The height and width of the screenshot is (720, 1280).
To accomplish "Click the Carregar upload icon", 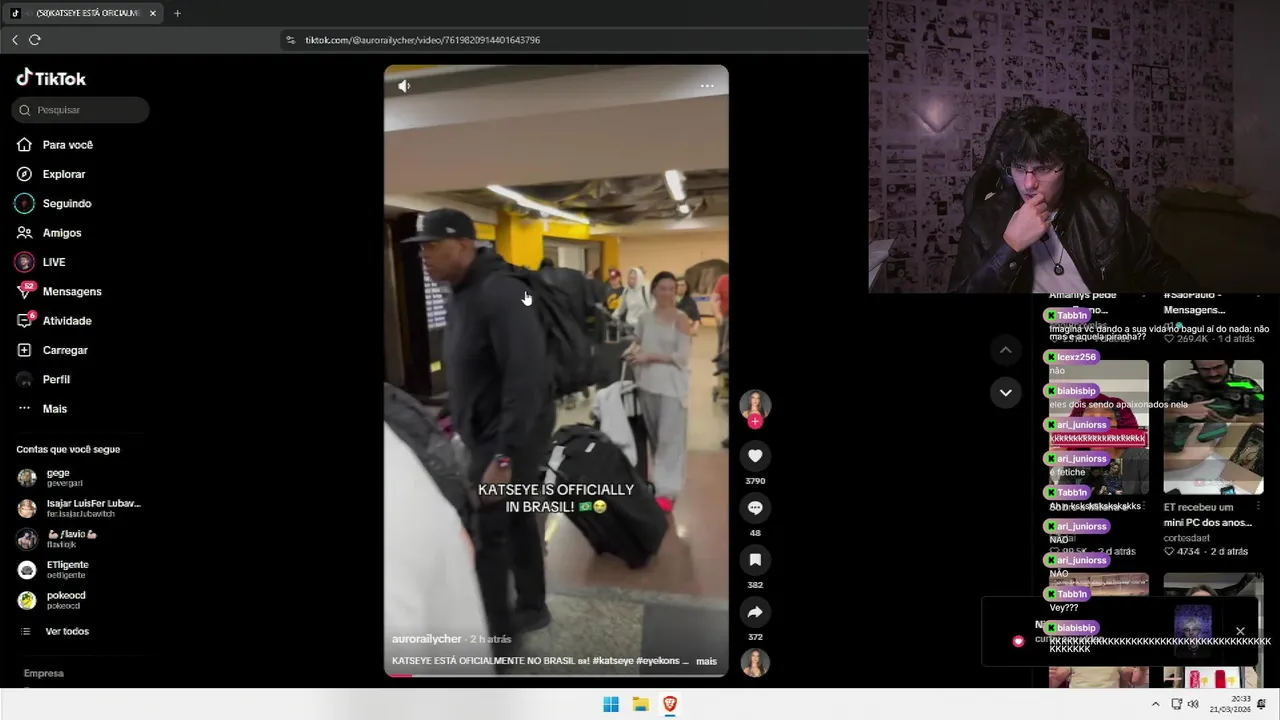I will pos(24,350).
